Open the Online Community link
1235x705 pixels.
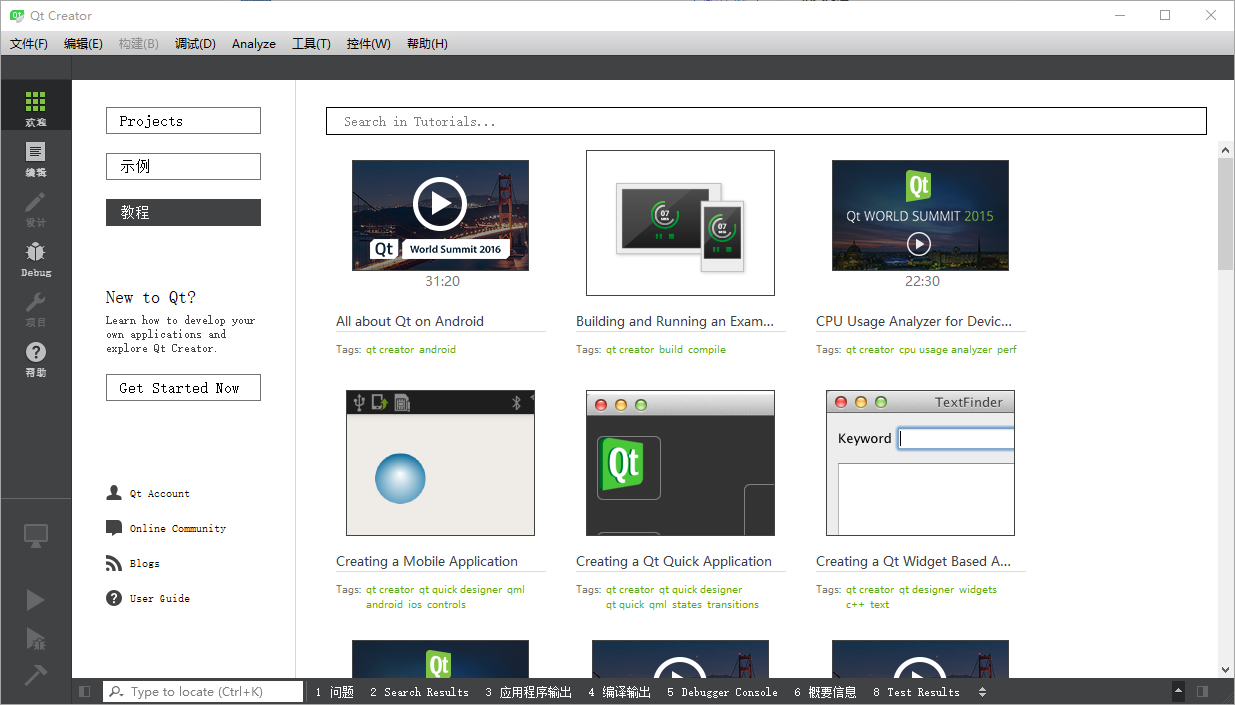(x=178, y=529)
